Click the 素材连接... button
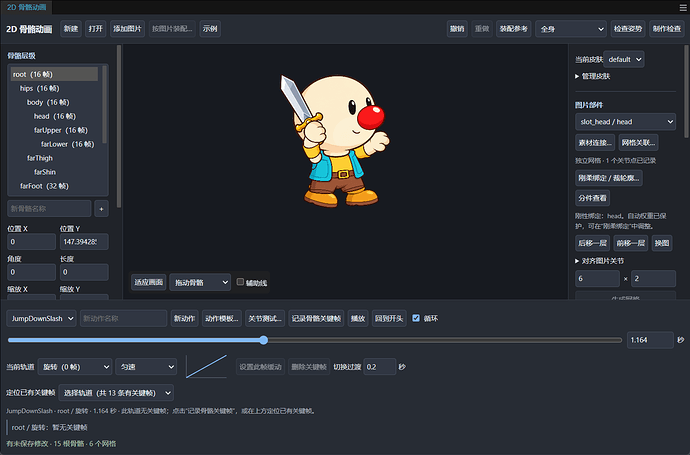Image resolution: width=690 pixels, height=455 pixels. click(x=595, y=143)
